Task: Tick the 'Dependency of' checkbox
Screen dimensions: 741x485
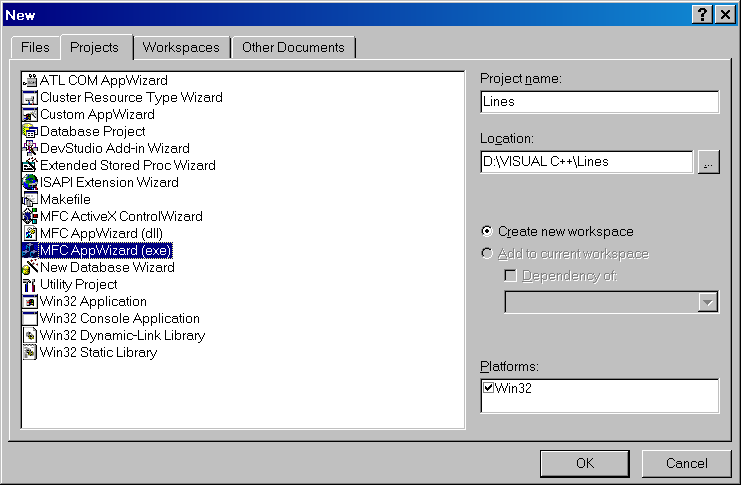Action: coord(510,276)
